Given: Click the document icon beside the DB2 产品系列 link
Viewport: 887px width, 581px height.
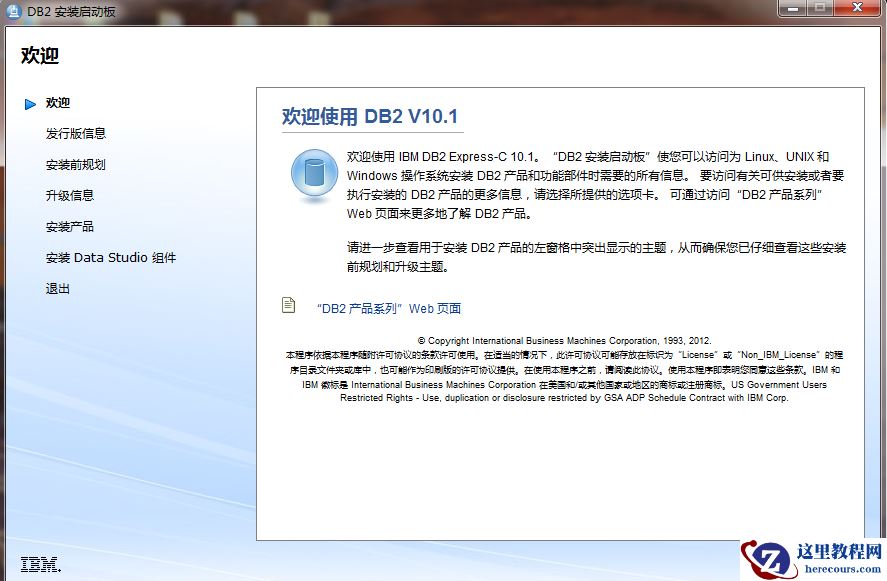Looking at the screenshot, I should [x=289, y=305].
